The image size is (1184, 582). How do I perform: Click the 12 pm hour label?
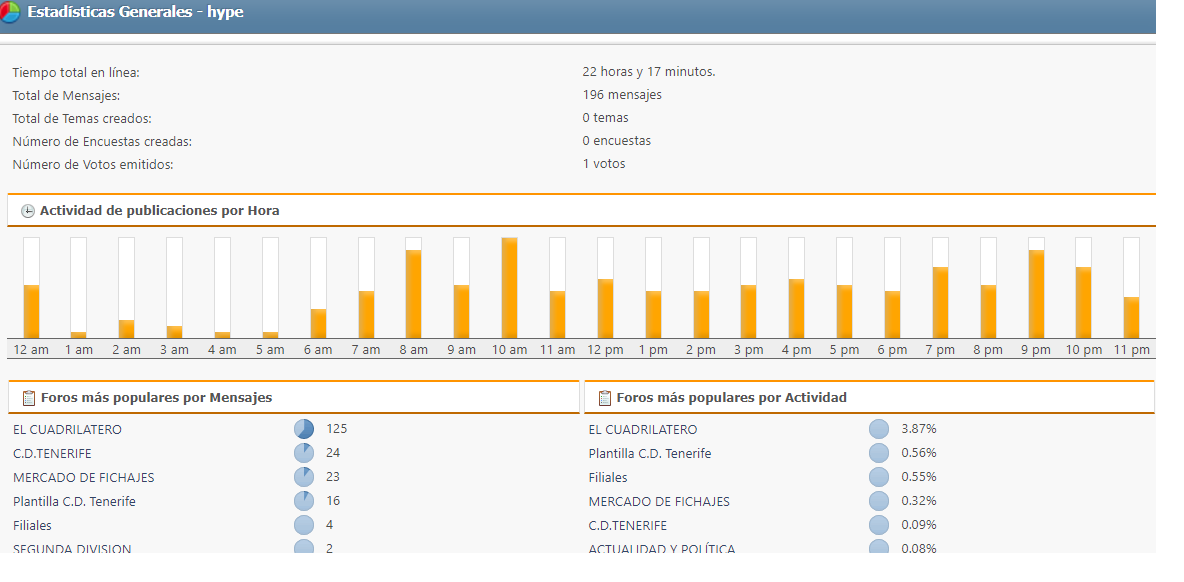tap(606, 350)
